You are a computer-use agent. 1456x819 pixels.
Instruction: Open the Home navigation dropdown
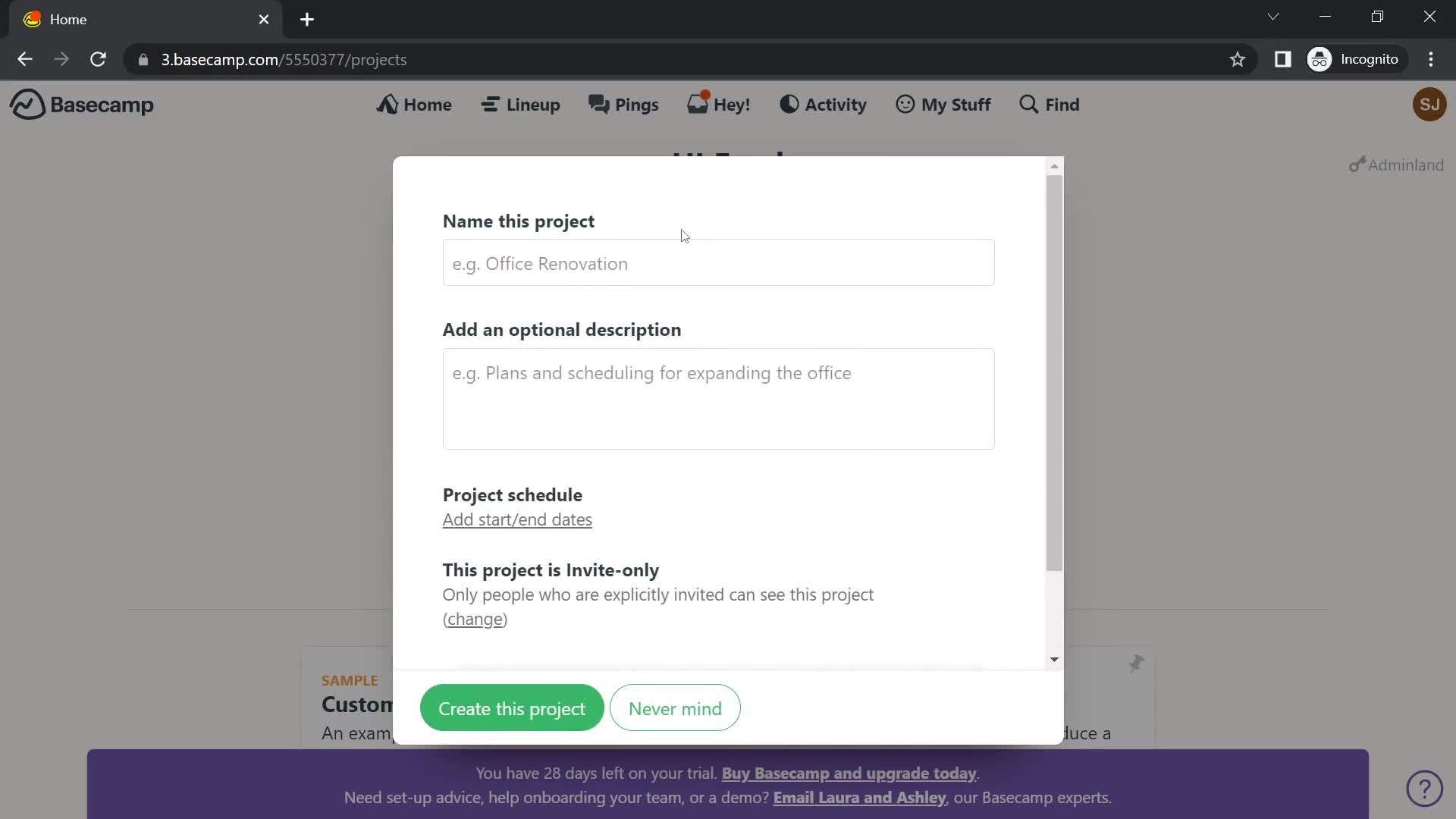415,104
